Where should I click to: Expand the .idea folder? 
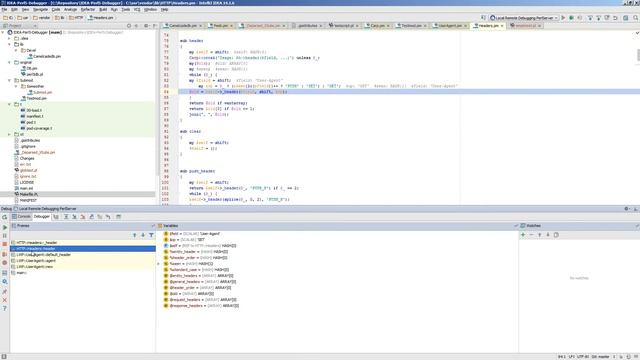click(9, 38)
